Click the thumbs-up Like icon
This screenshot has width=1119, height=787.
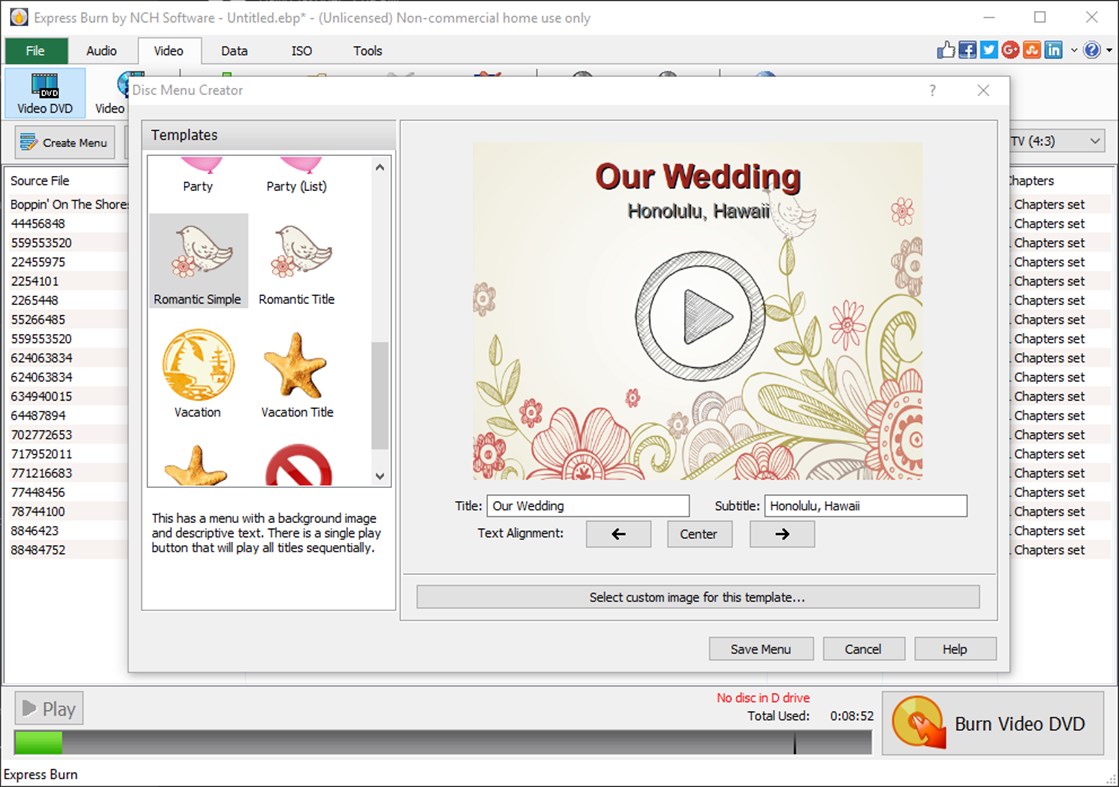pos(945,49)
